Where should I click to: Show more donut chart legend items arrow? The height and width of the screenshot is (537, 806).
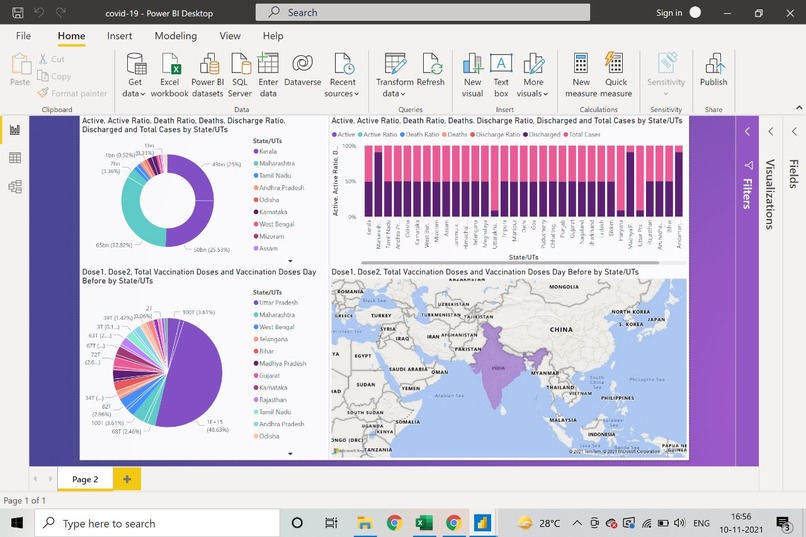click(290, 261)
